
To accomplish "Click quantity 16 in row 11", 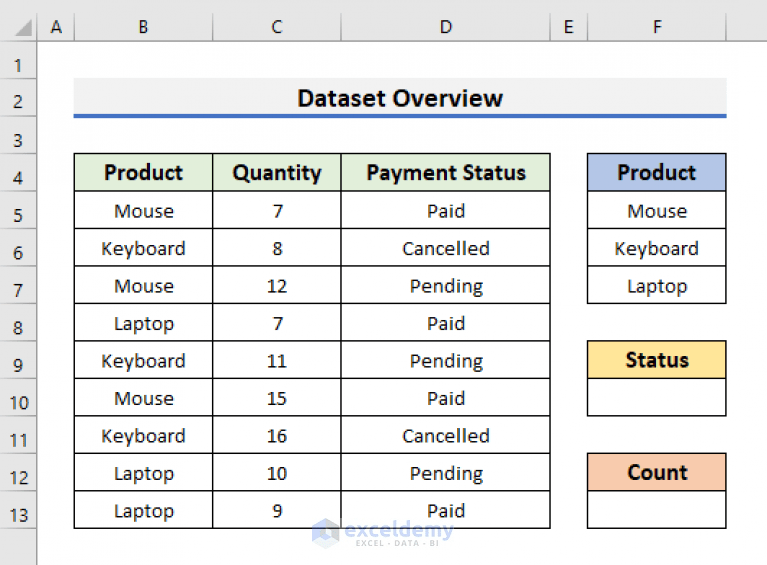I will [277, 435].
